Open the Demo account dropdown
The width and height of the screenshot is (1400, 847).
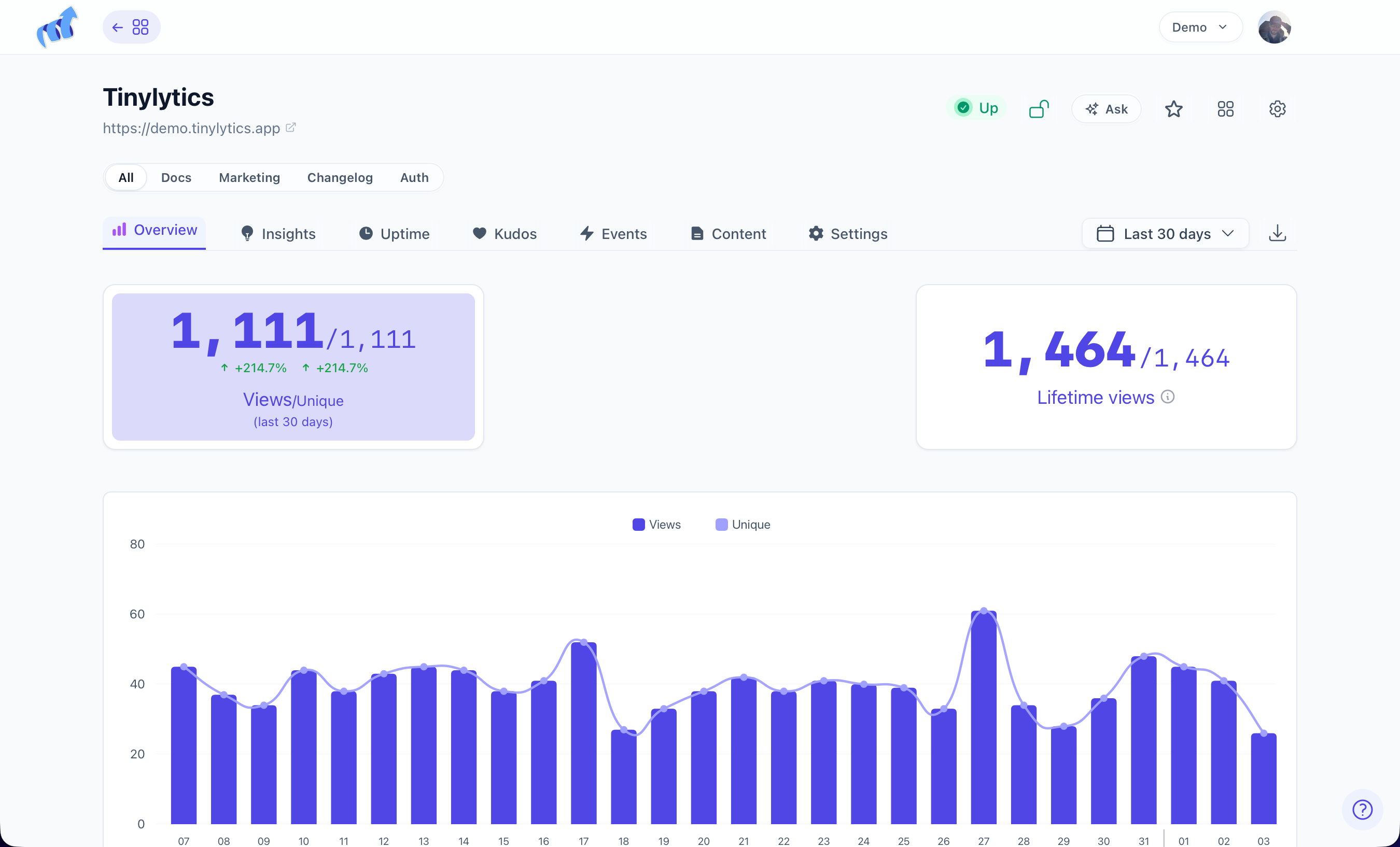pos(1200,27)
